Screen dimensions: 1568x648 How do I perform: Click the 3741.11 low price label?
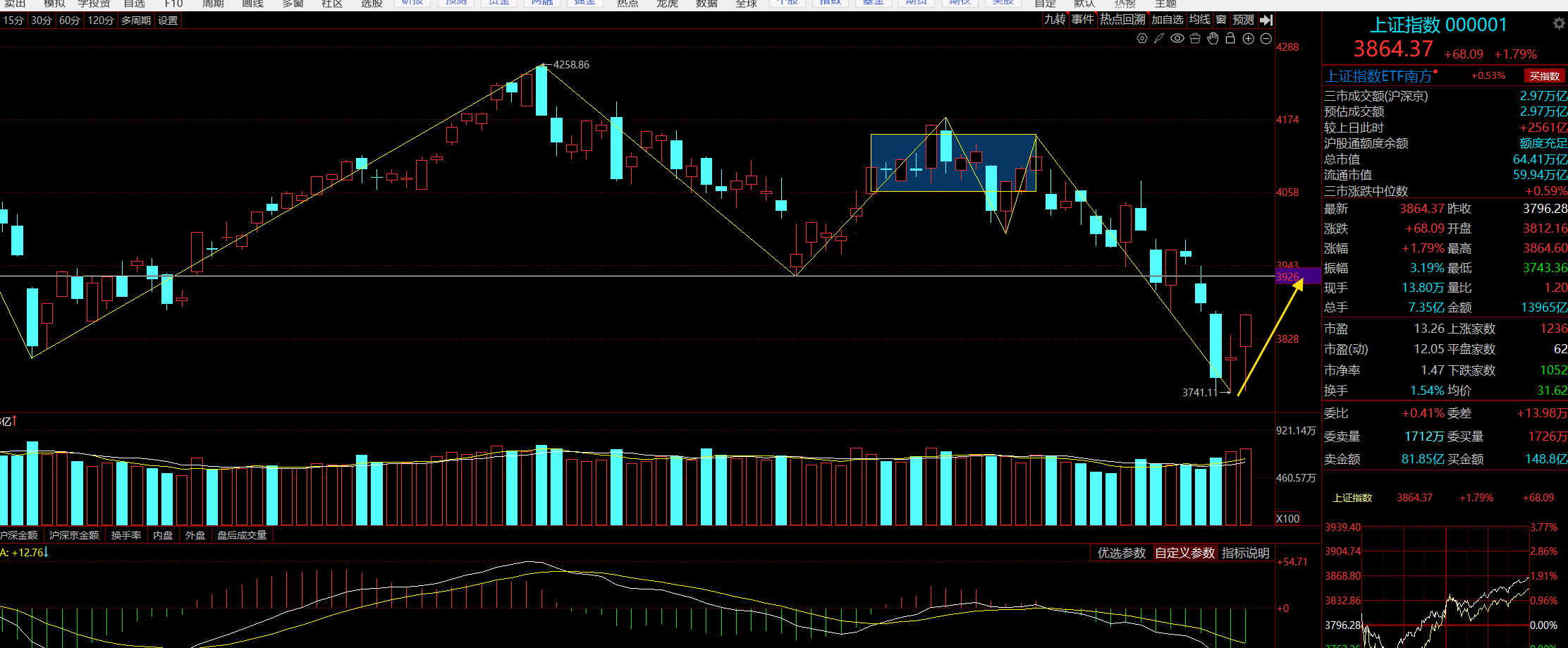pos(1200,393)
